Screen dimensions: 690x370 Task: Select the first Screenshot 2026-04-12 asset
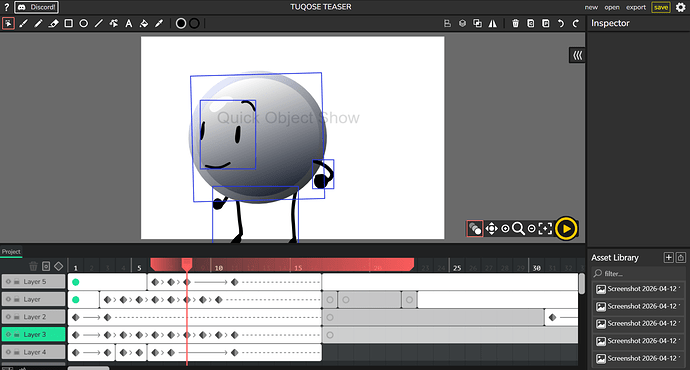[x=638, y=289]
